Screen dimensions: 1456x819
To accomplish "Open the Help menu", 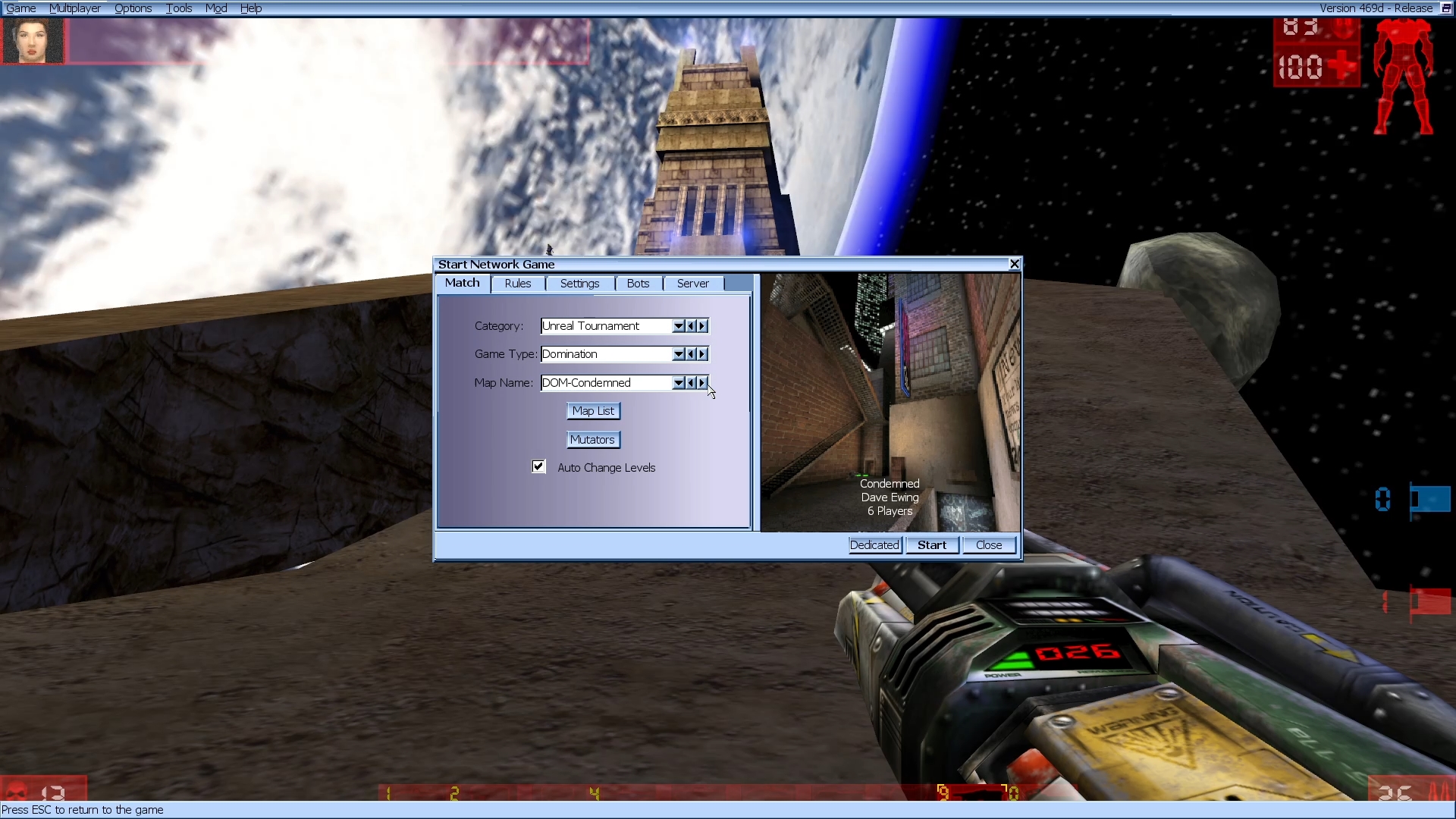I will point(251,8).
